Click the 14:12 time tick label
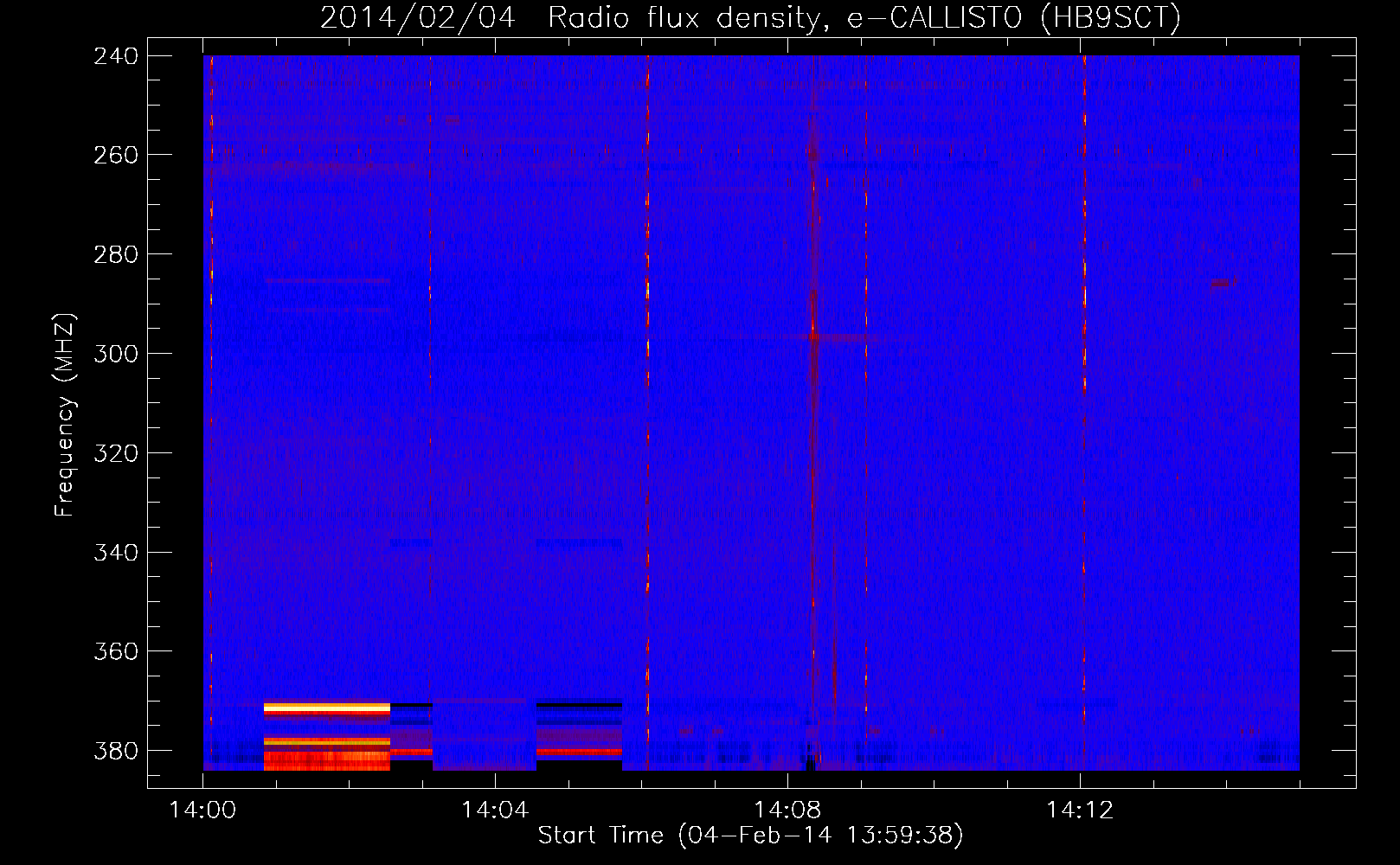 (x=1080, y=811)
